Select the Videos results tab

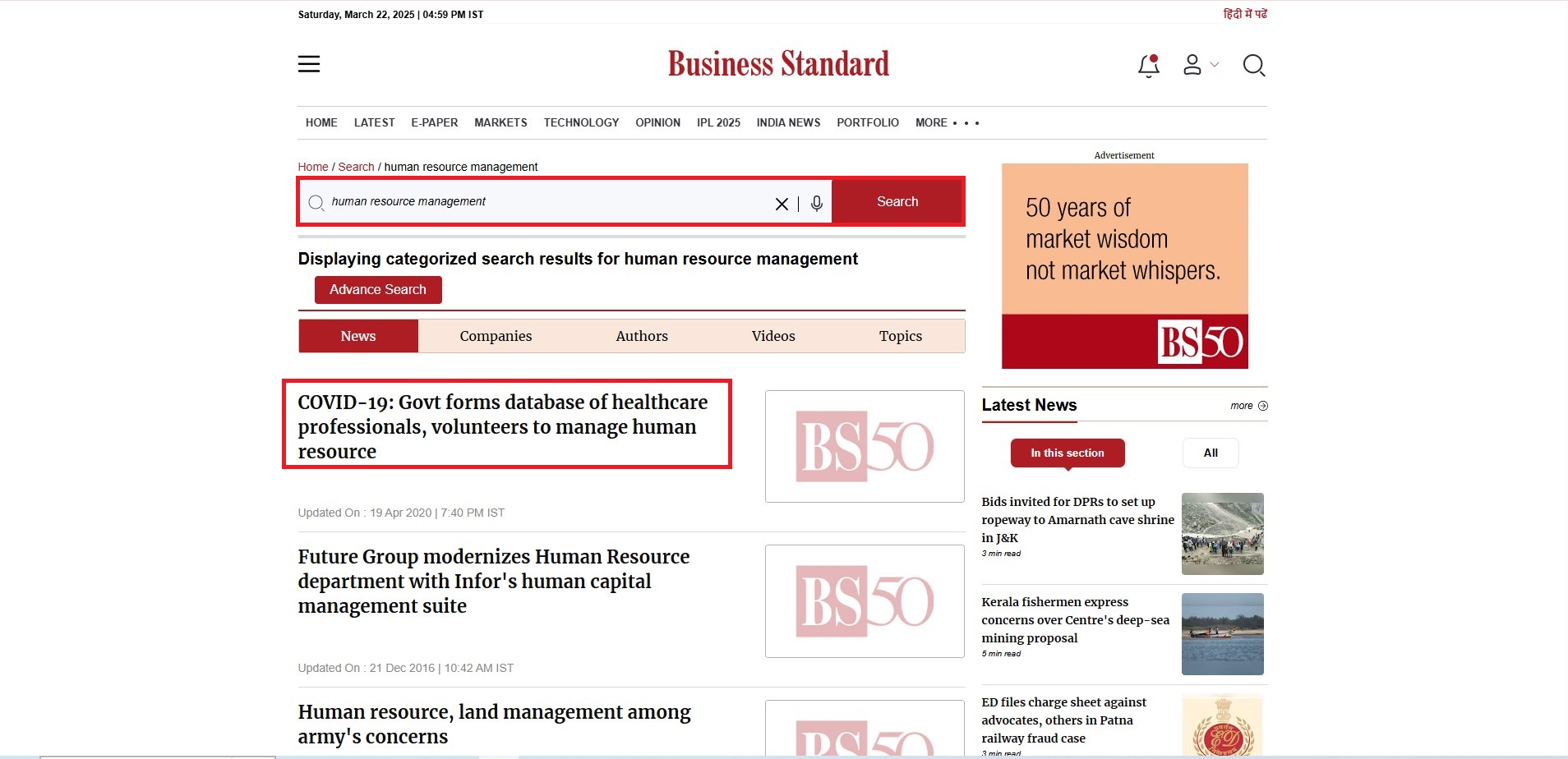click(x=772, y=336)
